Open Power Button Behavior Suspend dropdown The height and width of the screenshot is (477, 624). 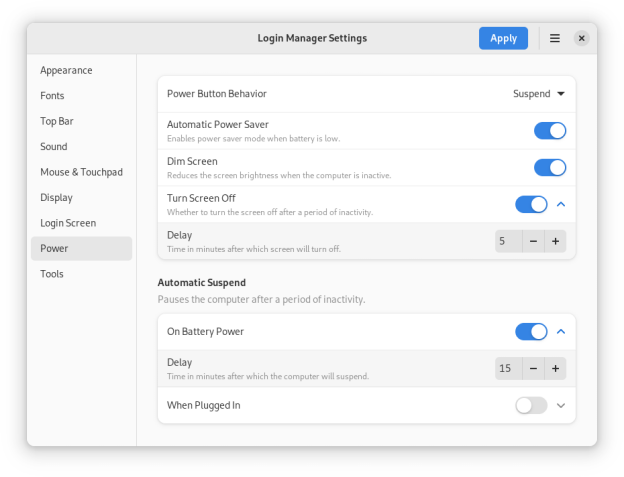click(x=538, y=94)
